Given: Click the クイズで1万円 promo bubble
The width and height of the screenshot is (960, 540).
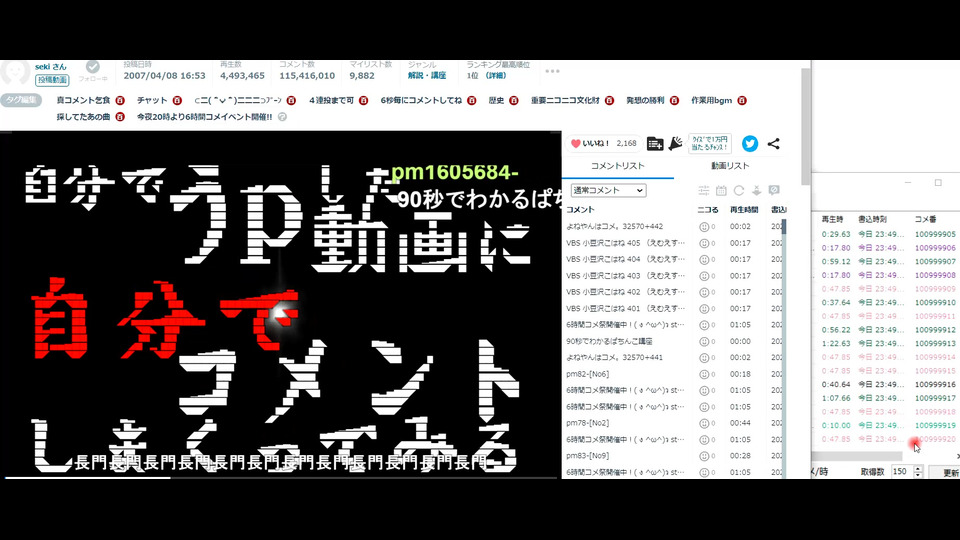Looking at the screenshot, I should coord(710,143).
